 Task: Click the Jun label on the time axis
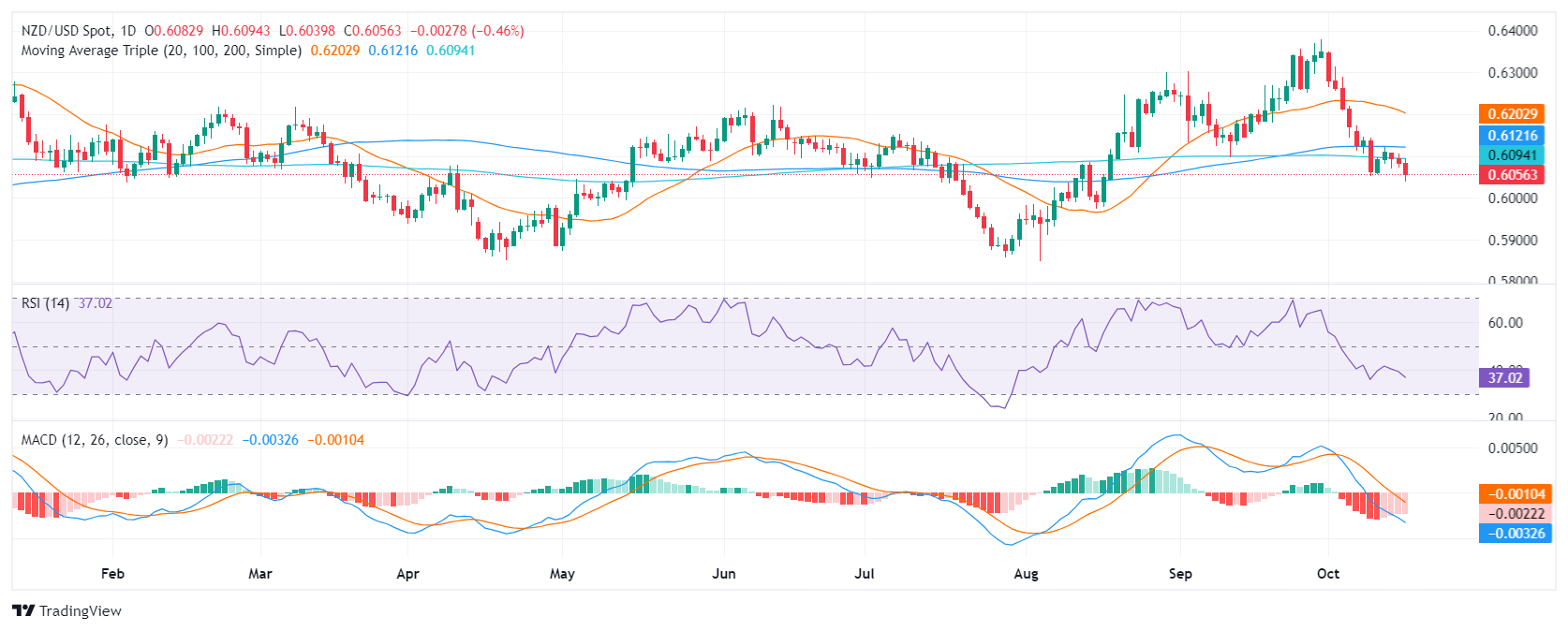(724, 574)
